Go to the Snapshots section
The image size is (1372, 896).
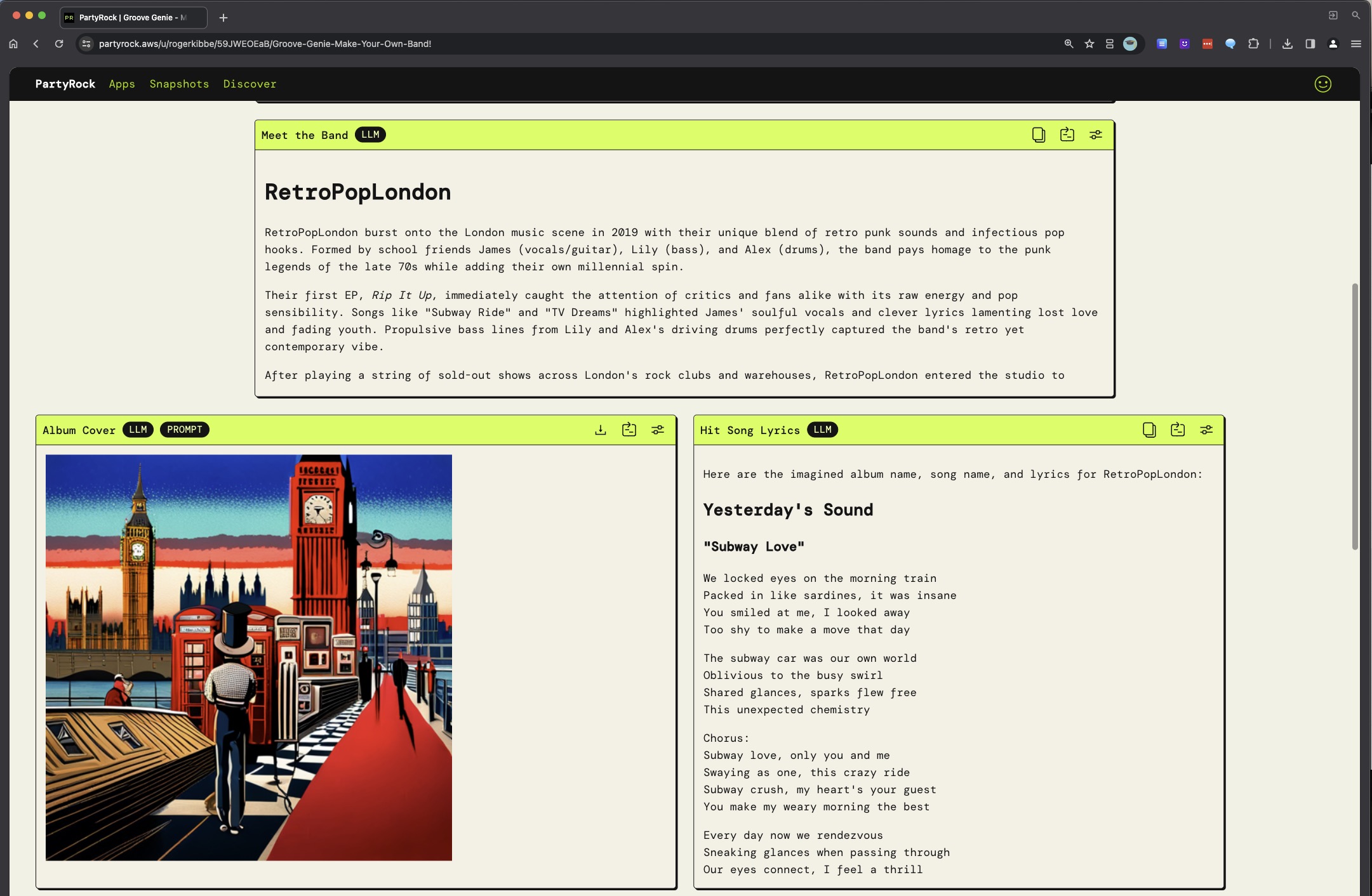179,84
